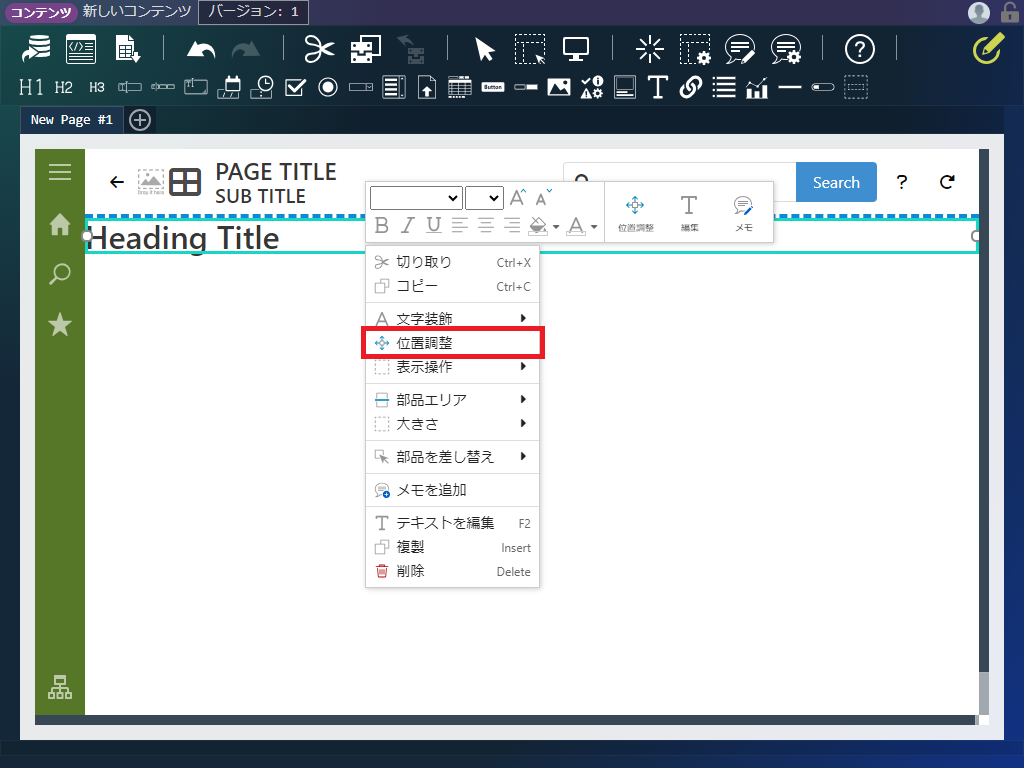Image resolution: width=1024 pixels, height=768 pixels.
Task: Insert a radio button component
Action: tap(328, 87)
